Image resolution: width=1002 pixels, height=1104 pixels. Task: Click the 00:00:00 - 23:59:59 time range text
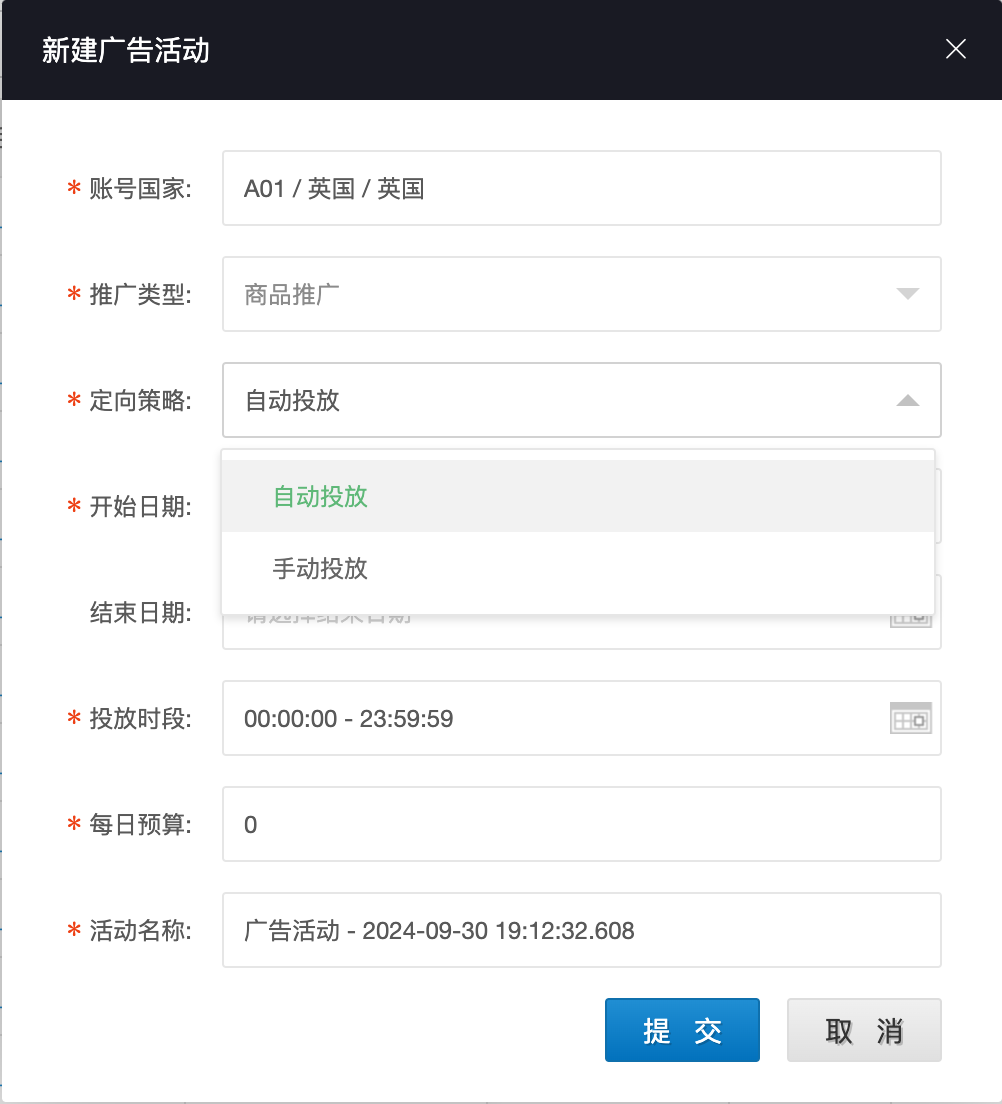click(x=348, y=718)
